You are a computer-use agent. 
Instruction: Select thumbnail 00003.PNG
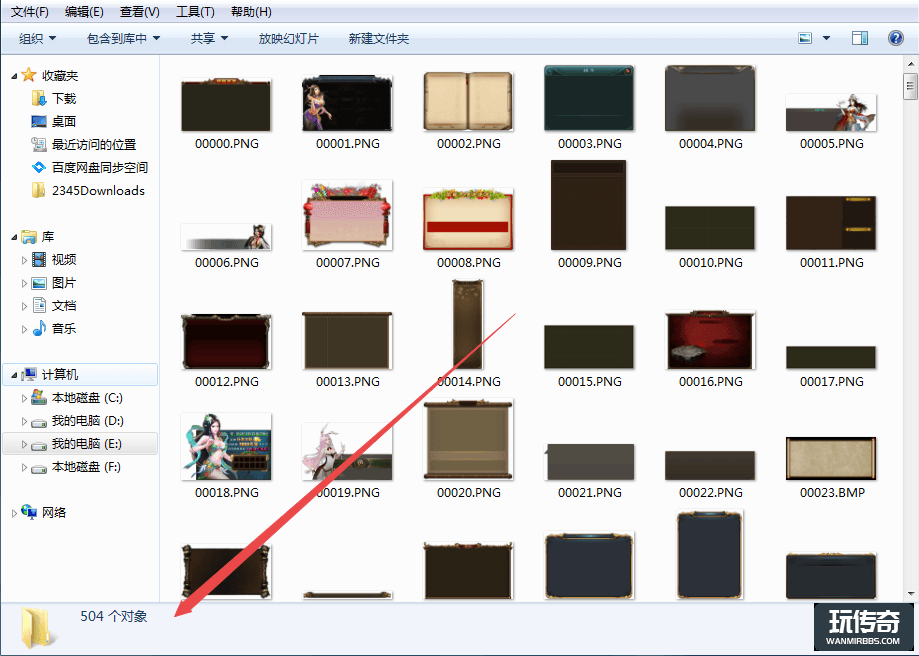click(589, 98)
